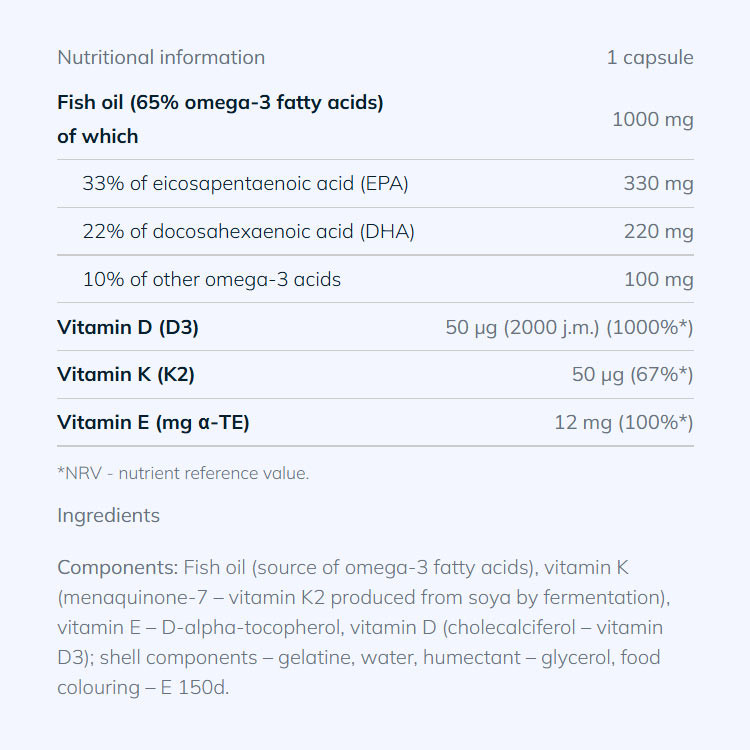Click the Vitamin E (mg α-TE) label
The image size is (750, 750).
click(x=153, y=423)
